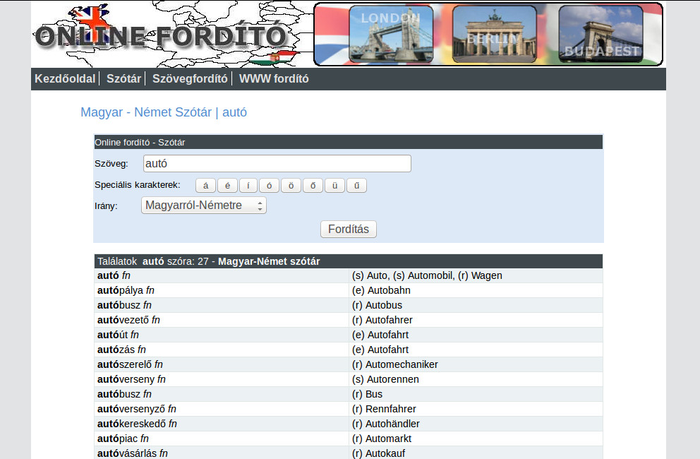Select the entry 'autóút fn'

click(x=118, y=334)
